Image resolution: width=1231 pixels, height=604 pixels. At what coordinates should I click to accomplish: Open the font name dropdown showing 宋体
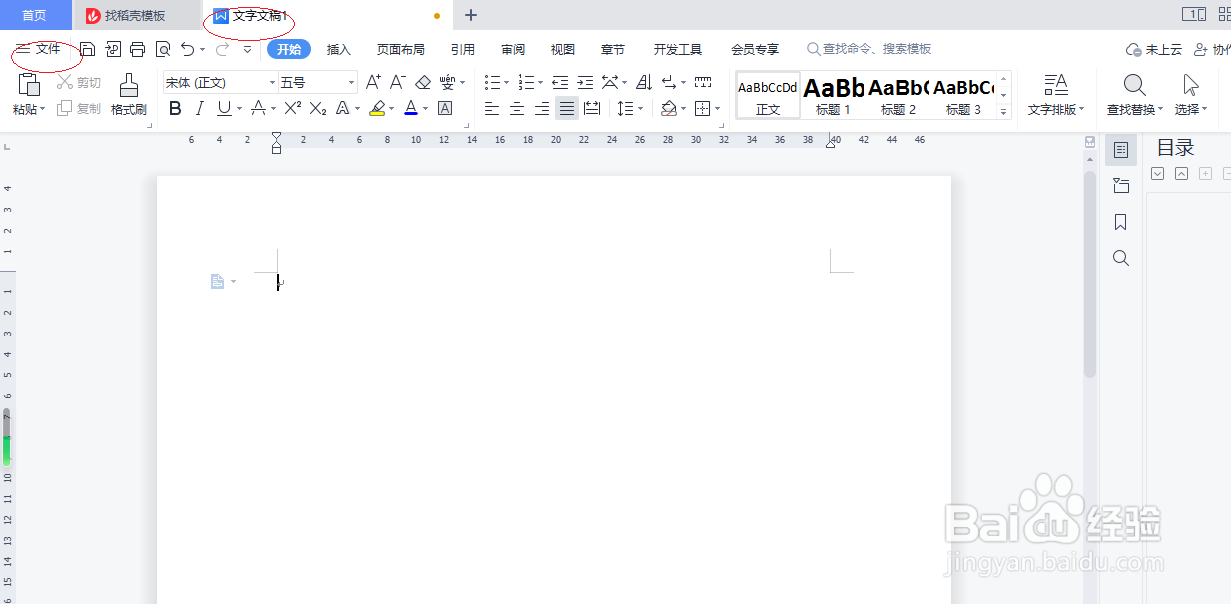pos(213,82)
